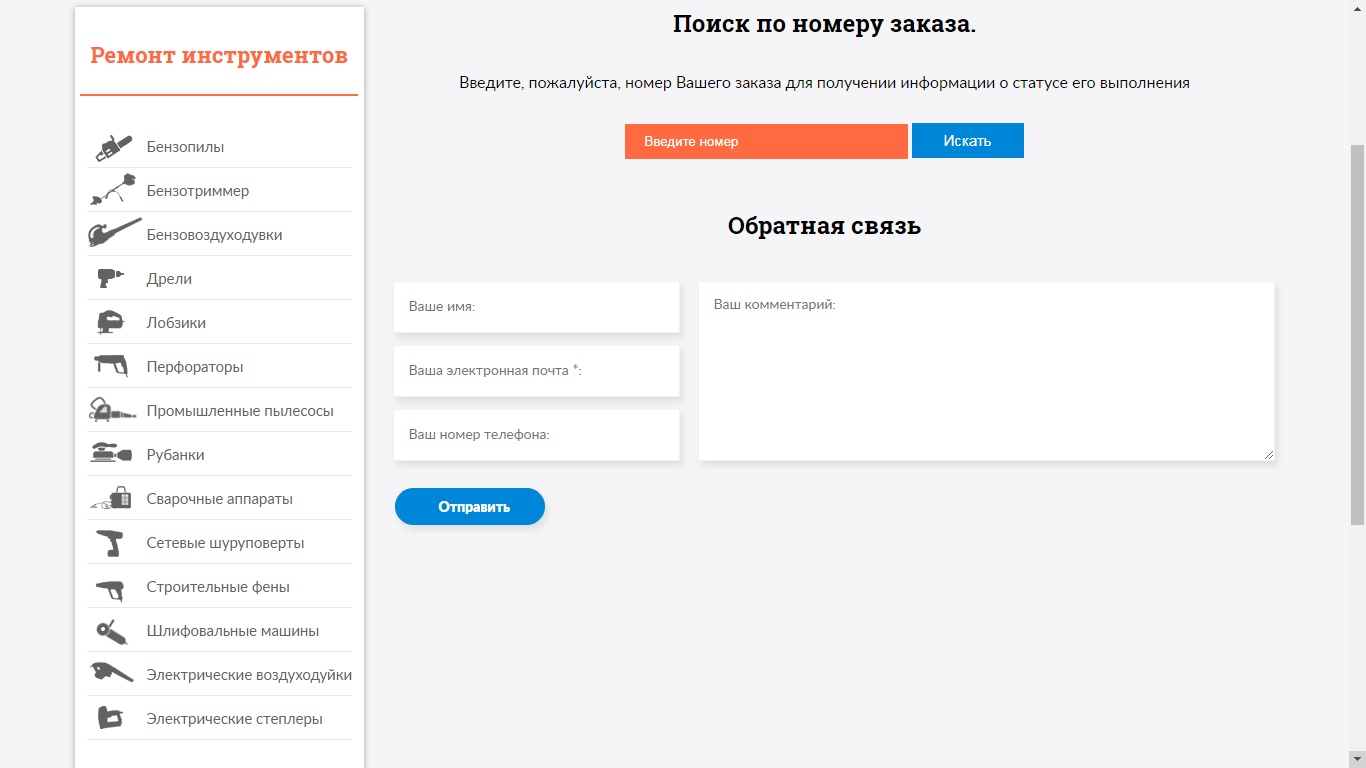The width and height of the screenshot is (1366, 768).
Task: Click the trimmer icon beside Бензотриммер
Action: 111,190
